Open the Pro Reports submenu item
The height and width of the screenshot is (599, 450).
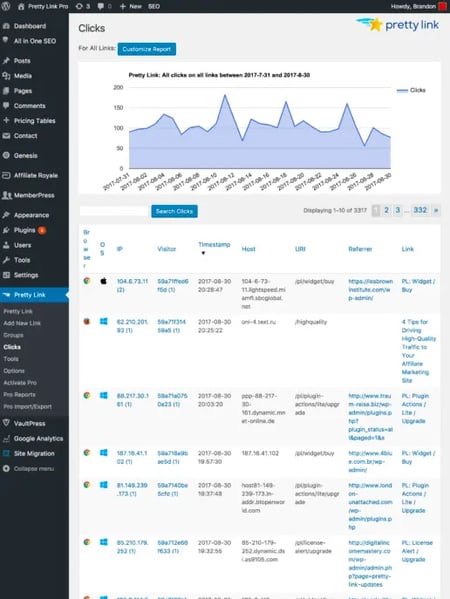coord(19,395)
